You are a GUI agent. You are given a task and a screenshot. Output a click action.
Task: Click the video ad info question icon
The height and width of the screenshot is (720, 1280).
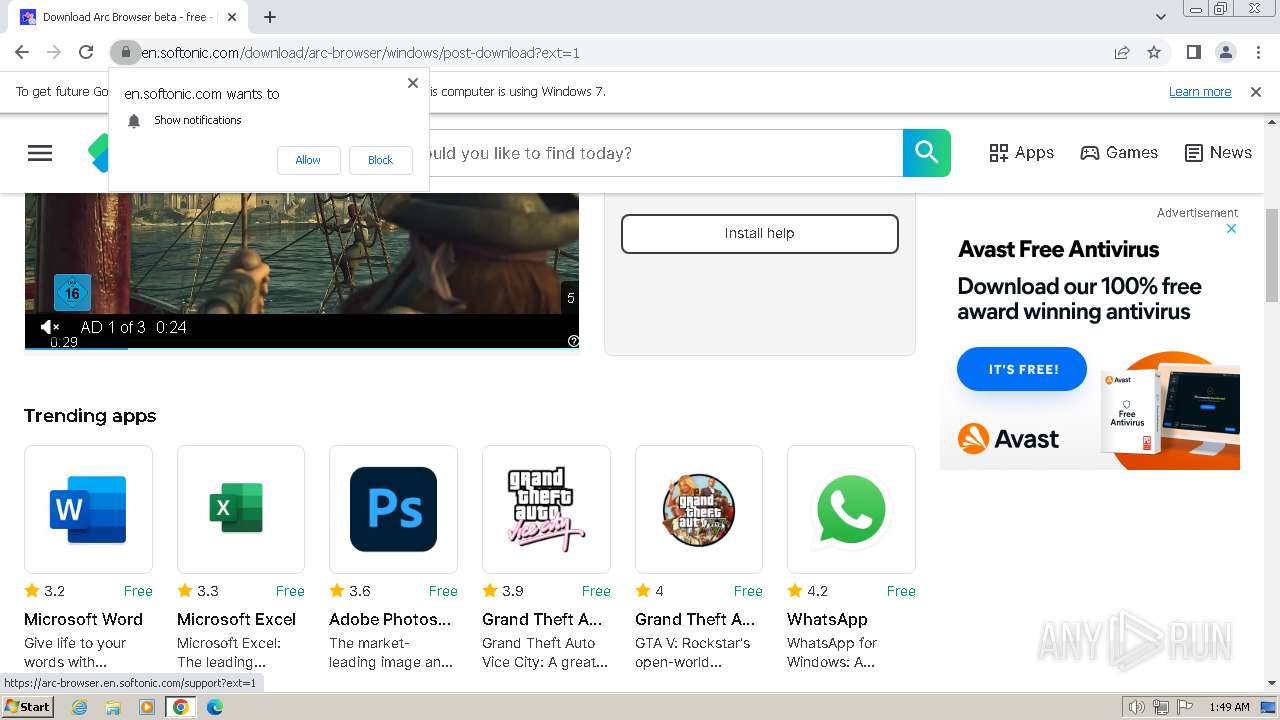click(x=573, y=341)
